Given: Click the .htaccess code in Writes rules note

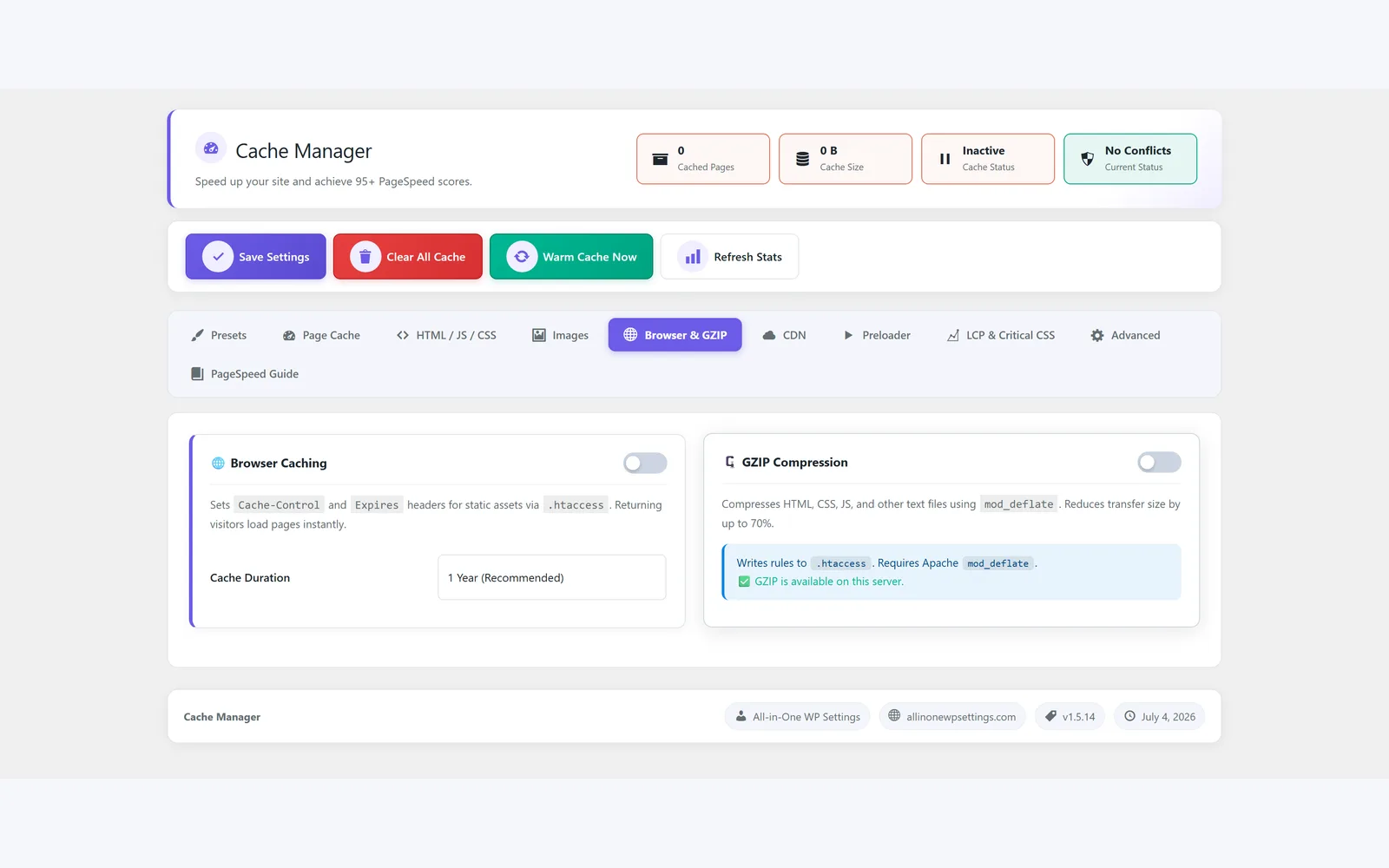Looking at the screenshot, I should (x=841, y=563).
